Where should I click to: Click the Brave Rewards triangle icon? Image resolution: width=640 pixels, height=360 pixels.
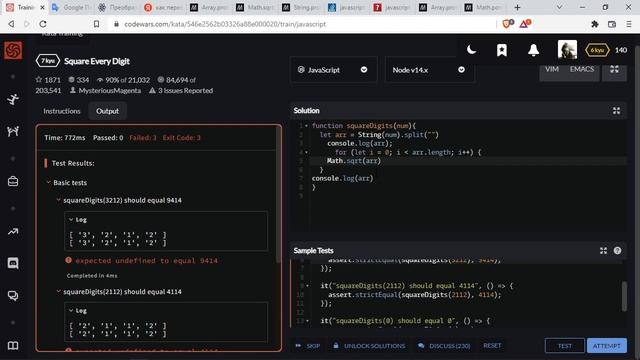pos(525,24)
